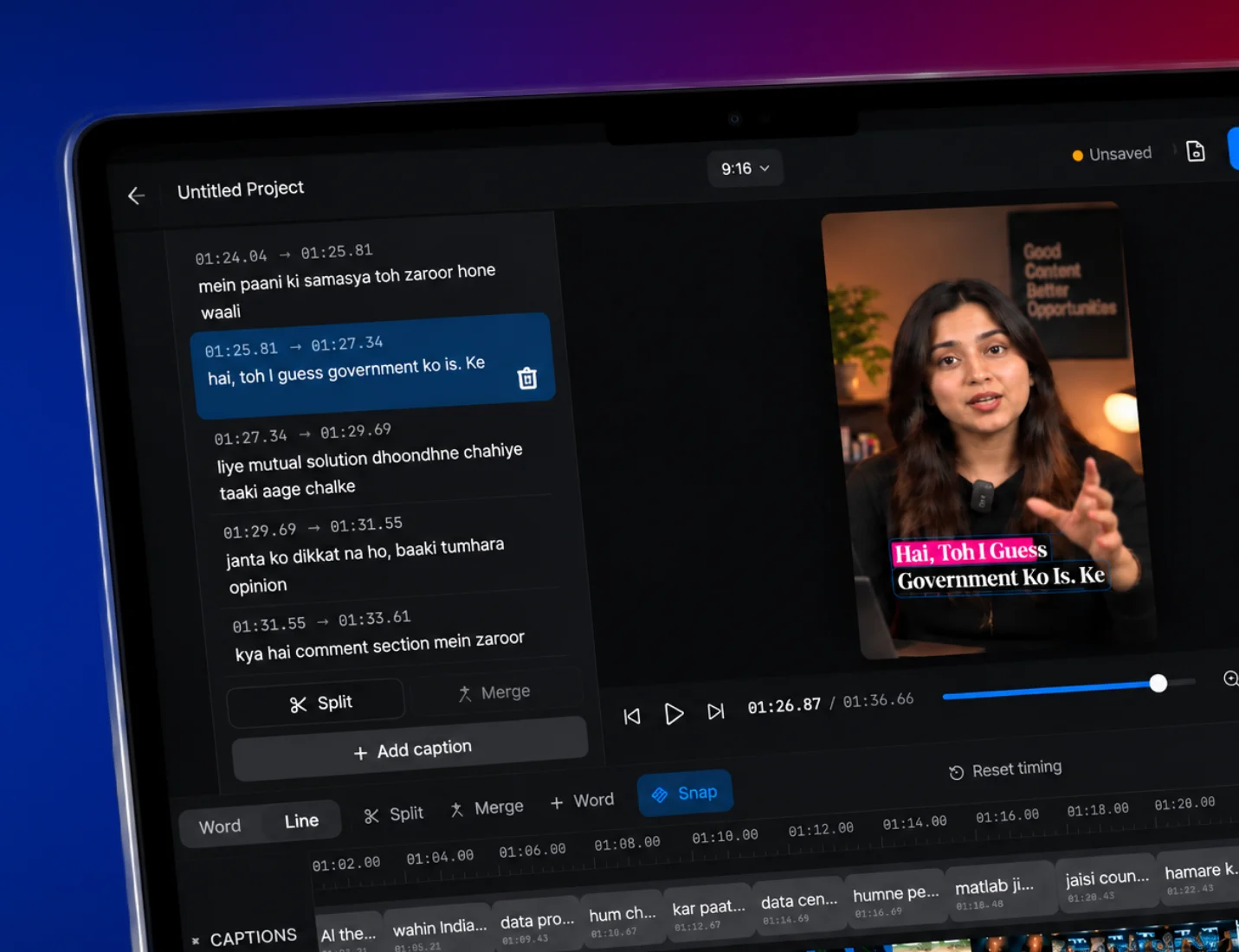Select the 'humne pe...' timeline caption clip
Image resolution: width=1239 pixels, height=952 pixels.
coord(895,897)
